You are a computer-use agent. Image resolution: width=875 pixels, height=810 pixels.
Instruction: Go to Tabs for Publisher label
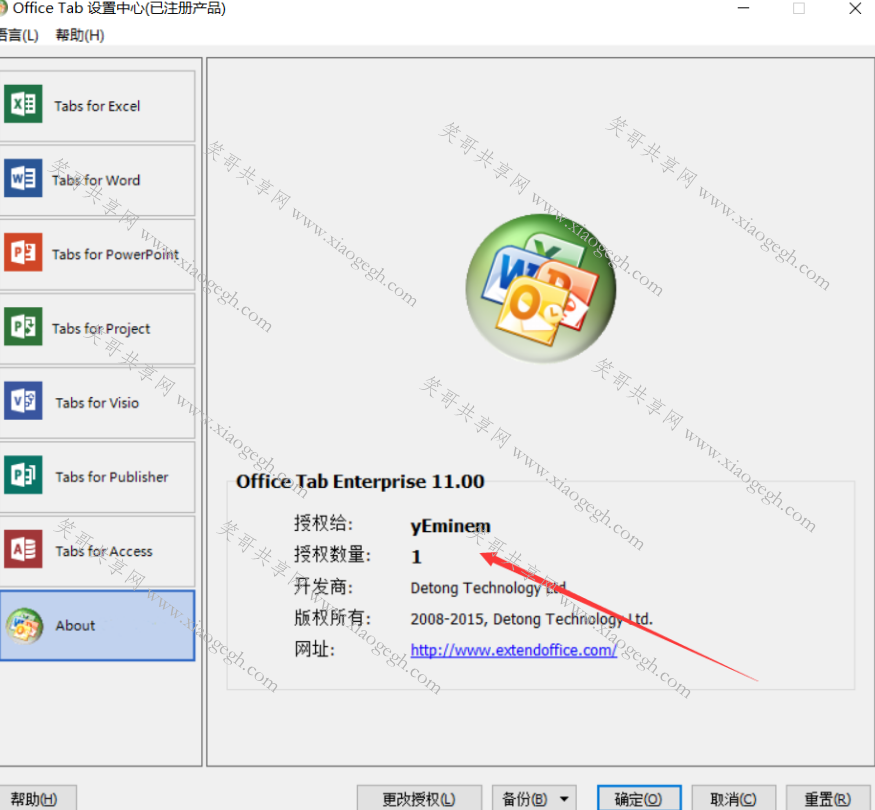pyautogui.click(x=112, y=477)
